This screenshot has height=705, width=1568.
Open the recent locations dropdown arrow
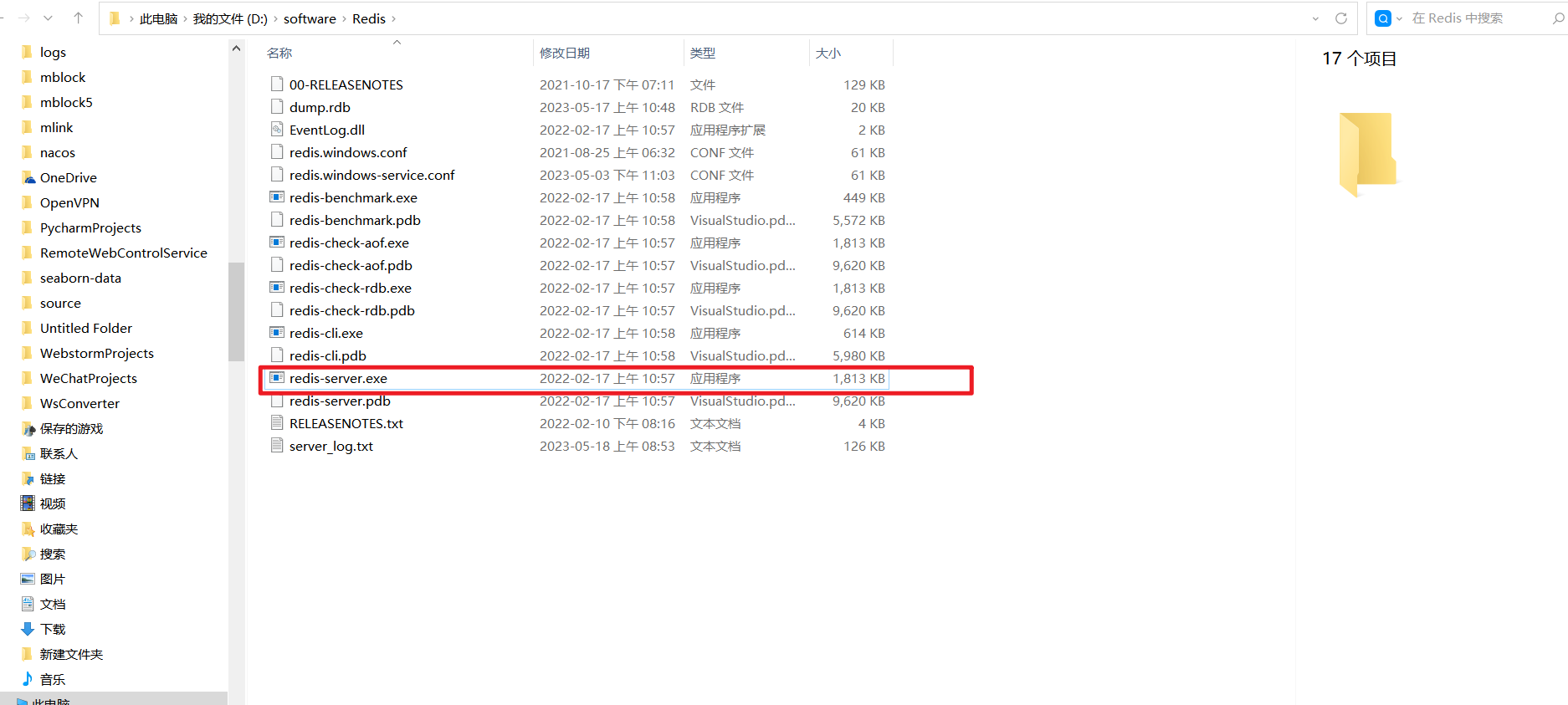(49, 18)
